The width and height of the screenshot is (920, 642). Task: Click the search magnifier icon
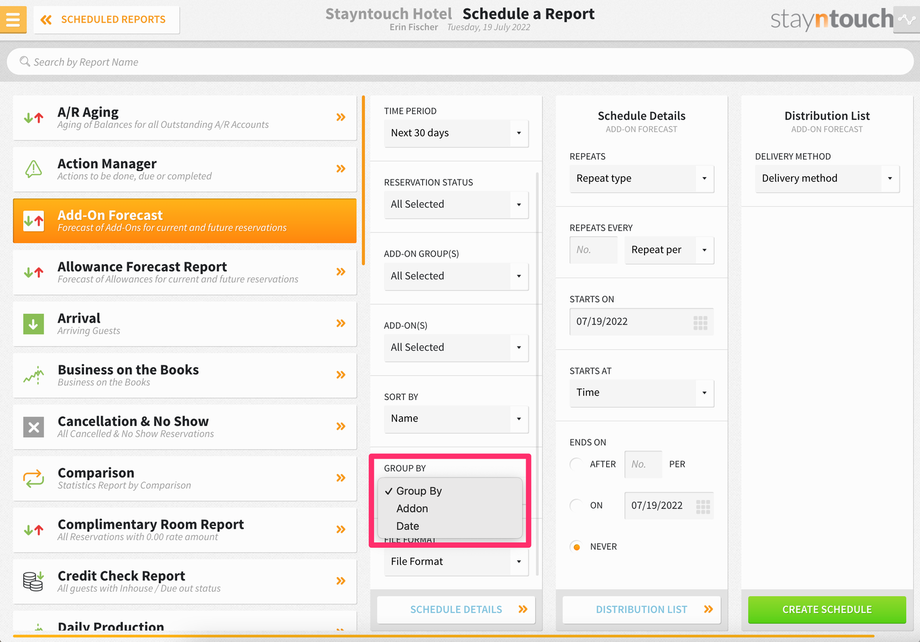(25, 62)
